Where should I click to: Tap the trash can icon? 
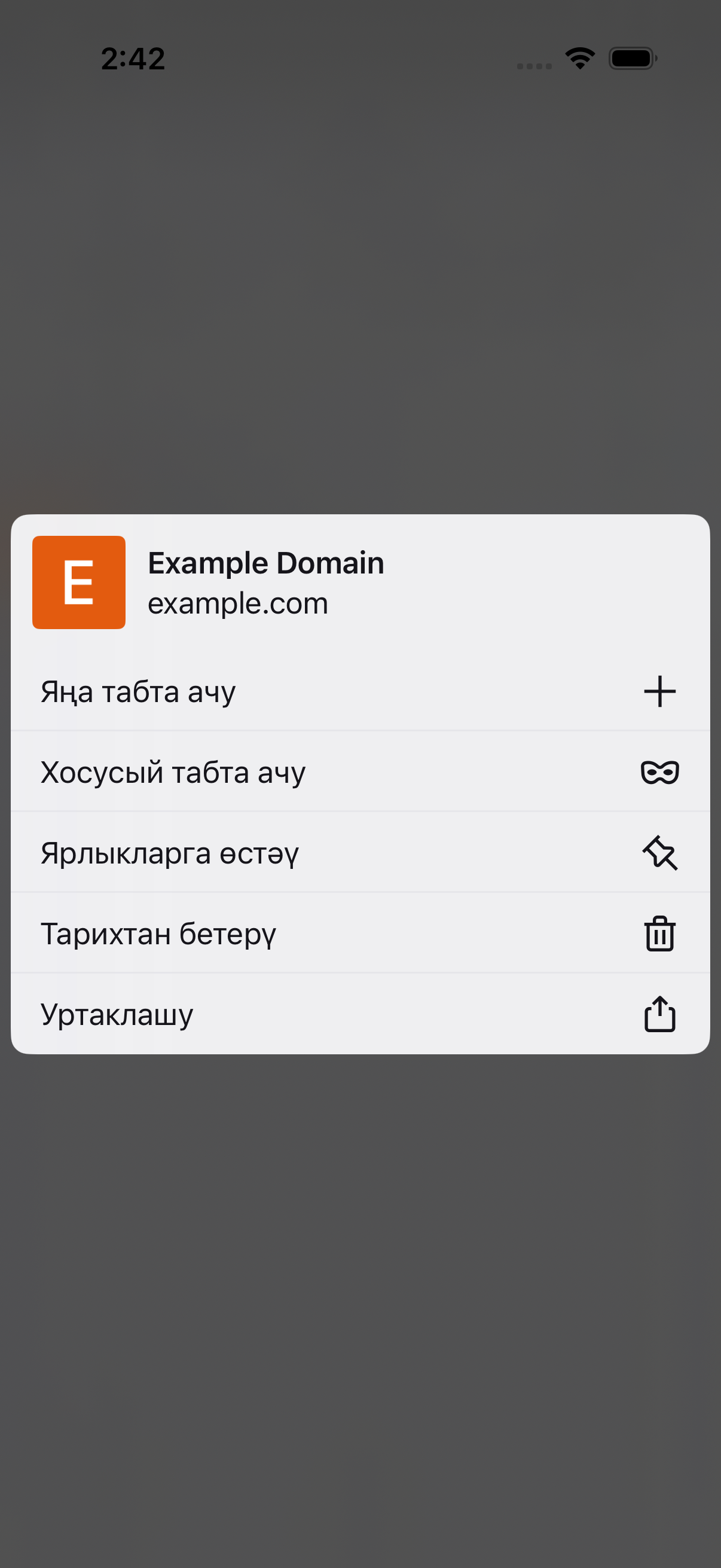tap(659, 933)
